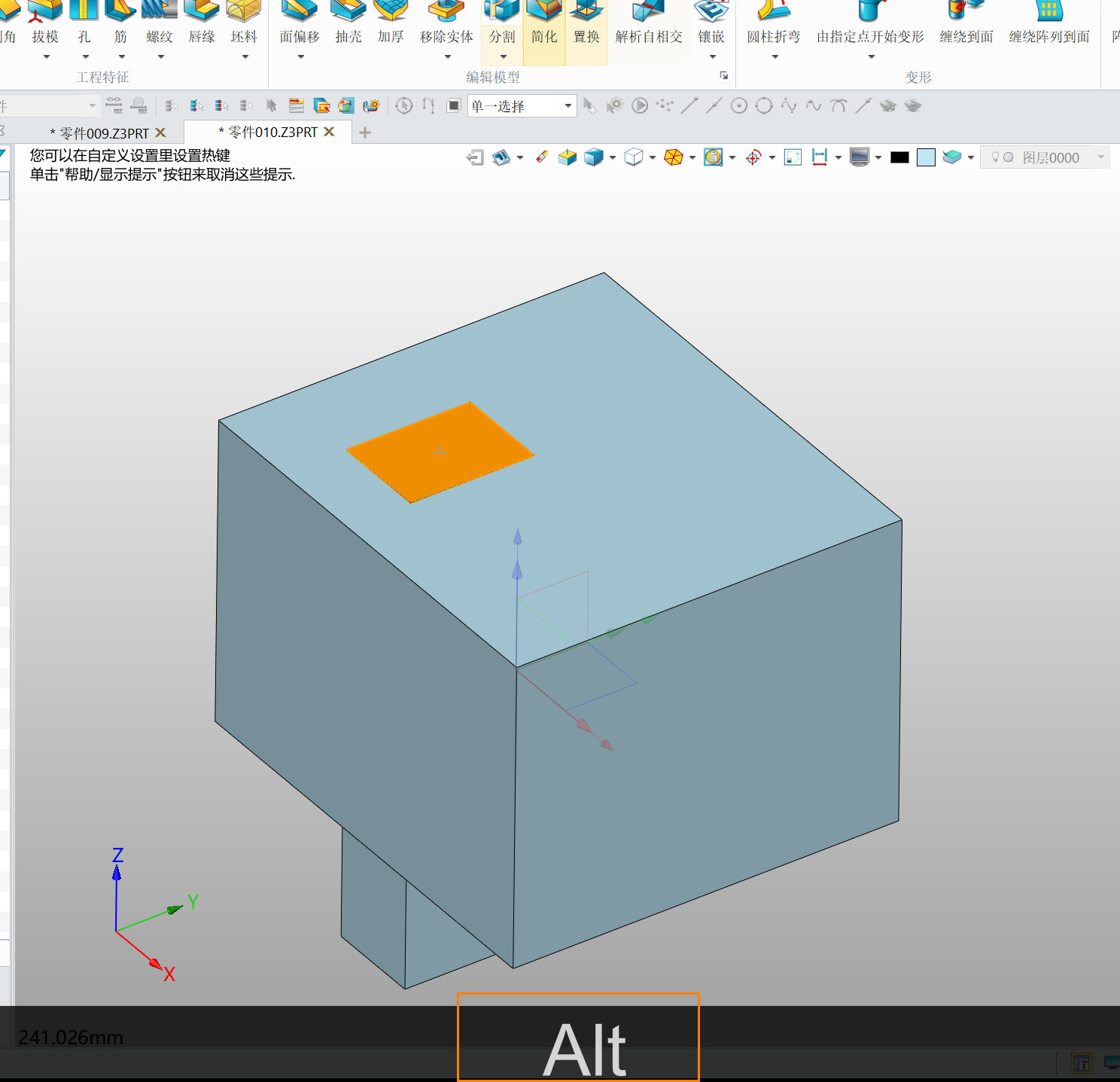Select the 由指定点开始变形 morph tool
The height and width of the screenshot is (1082, 1120).
point(870,23)
